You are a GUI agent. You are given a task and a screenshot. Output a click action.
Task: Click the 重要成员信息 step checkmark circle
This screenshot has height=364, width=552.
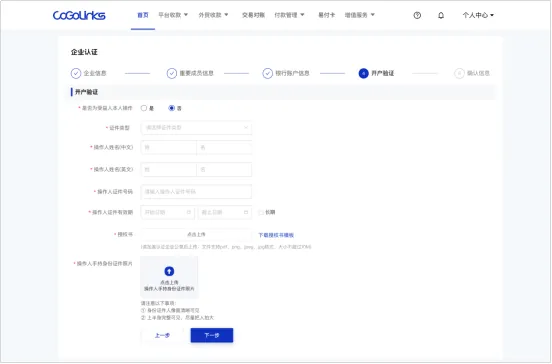171,73
